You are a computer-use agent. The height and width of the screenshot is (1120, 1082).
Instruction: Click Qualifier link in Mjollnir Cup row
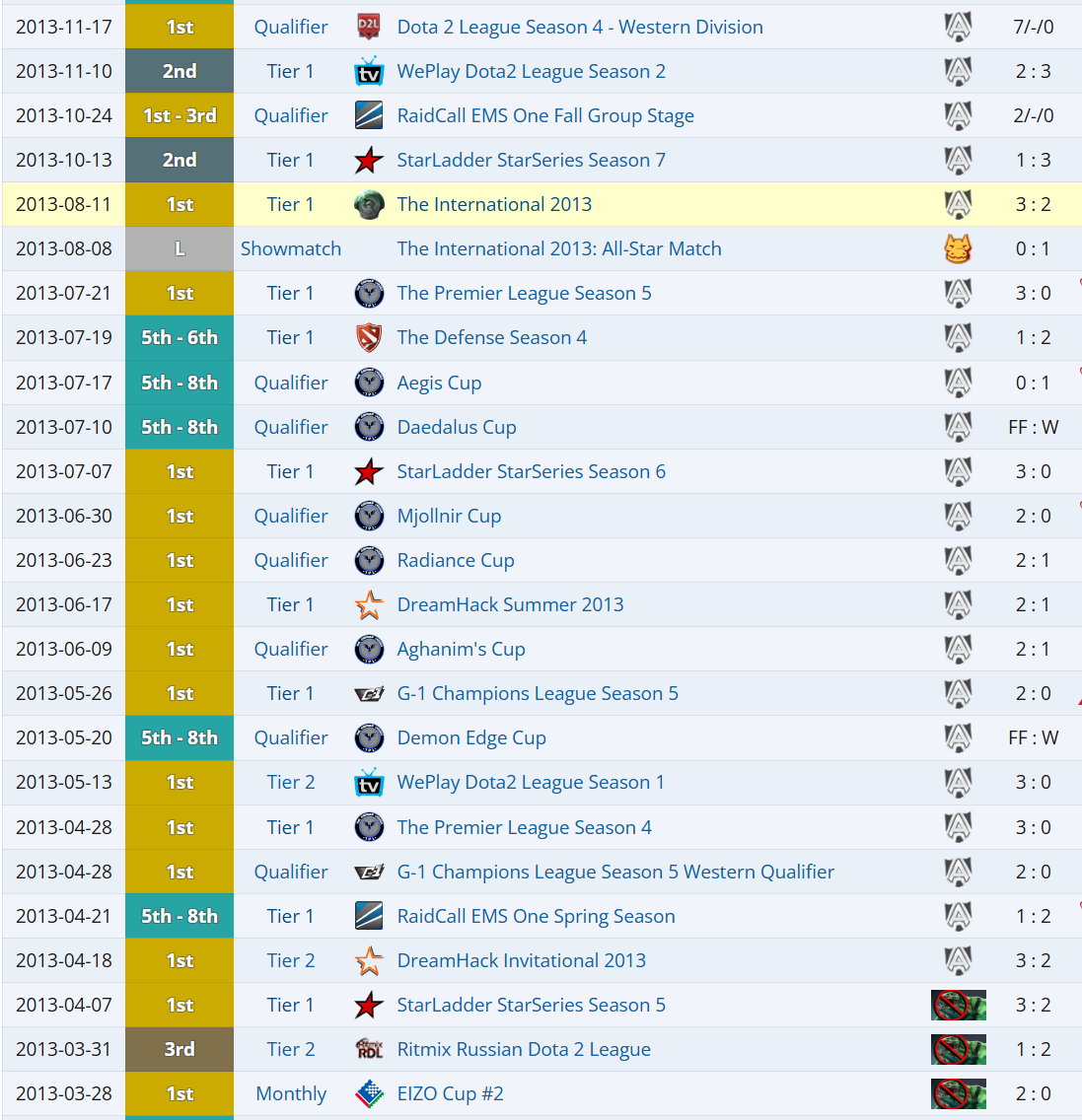pos(291,516)
